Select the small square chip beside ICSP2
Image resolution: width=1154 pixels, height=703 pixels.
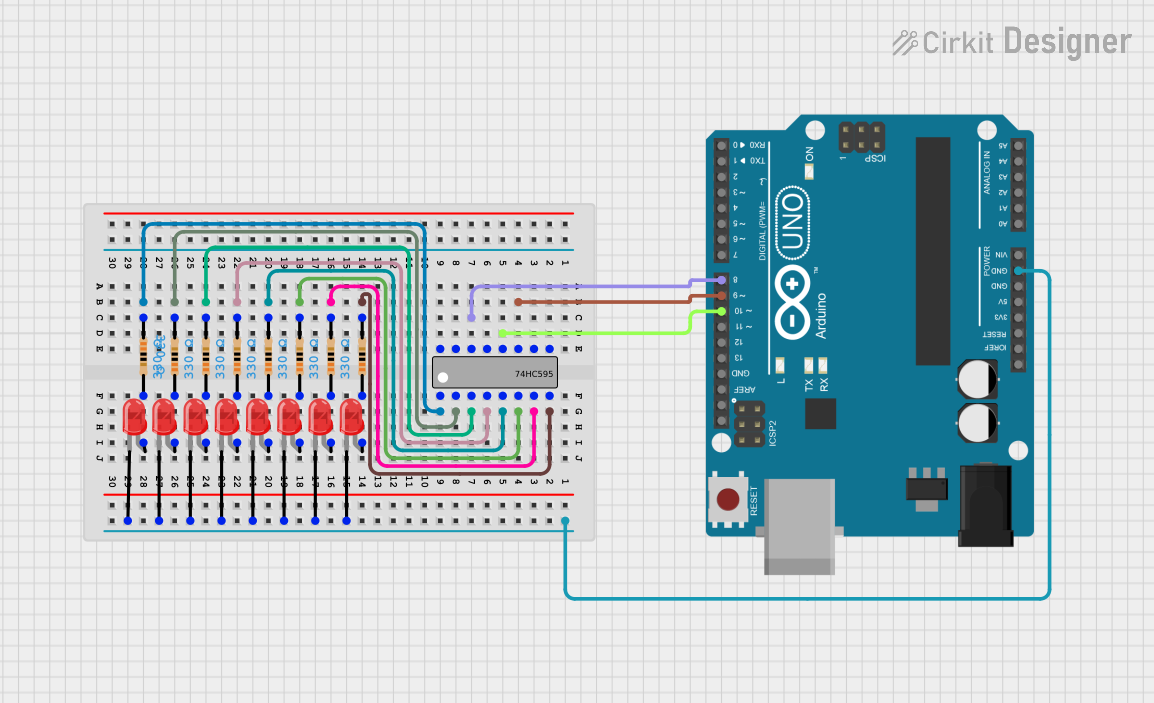click(820, 414)
